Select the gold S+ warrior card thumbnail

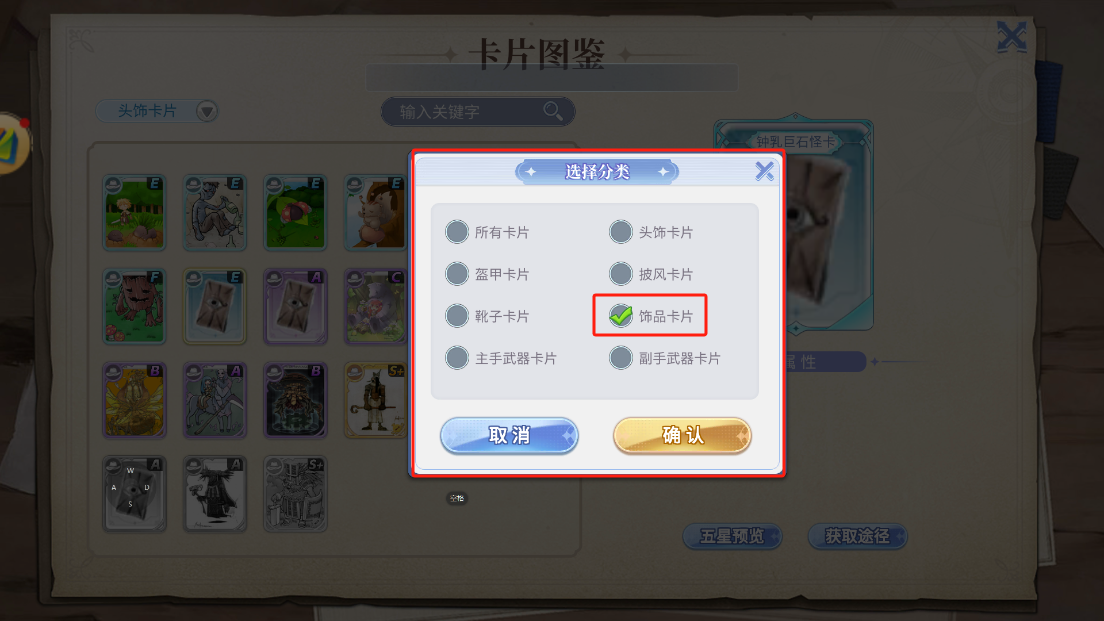tap(376, 400)
